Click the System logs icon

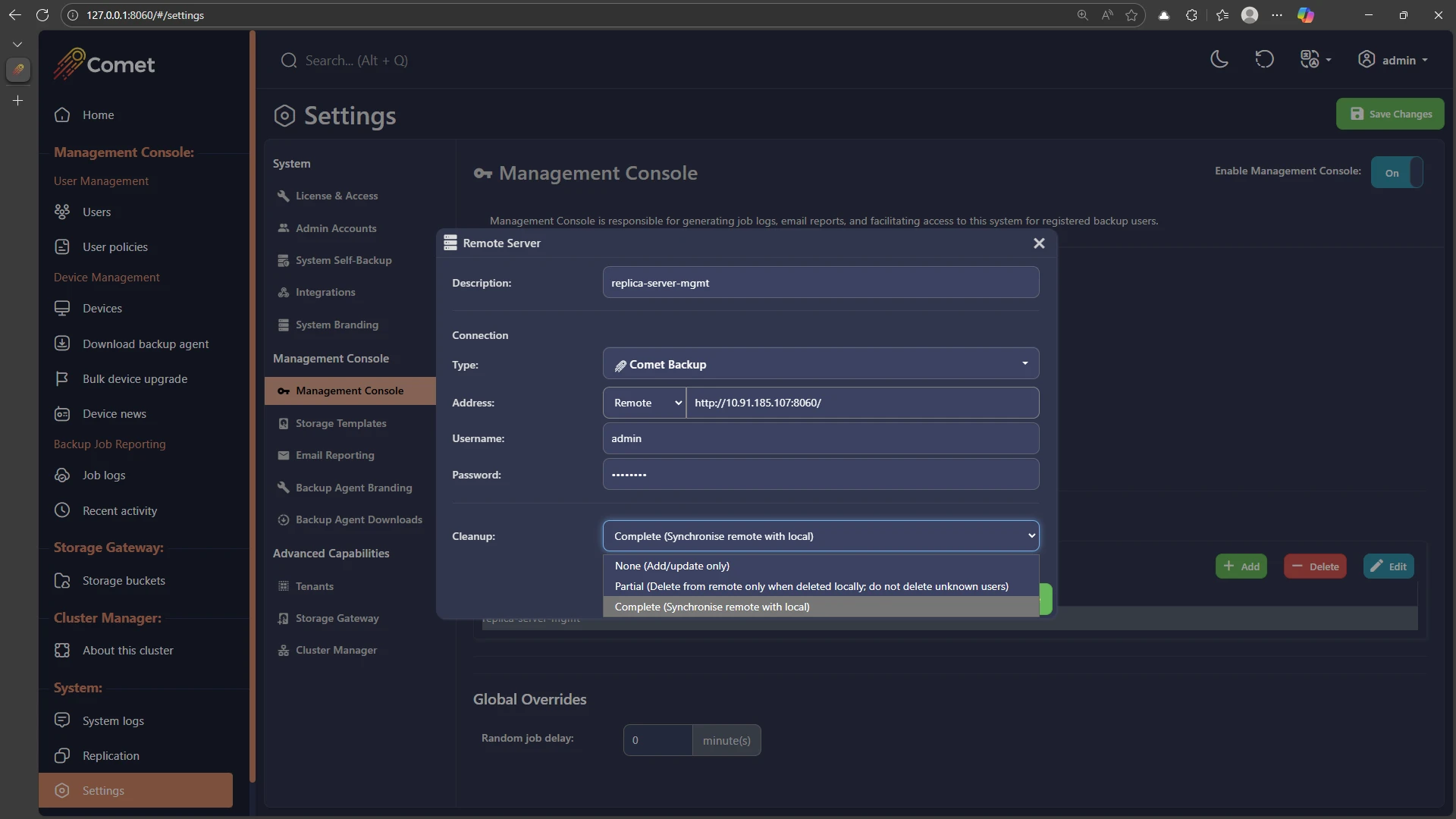(62, 720)
